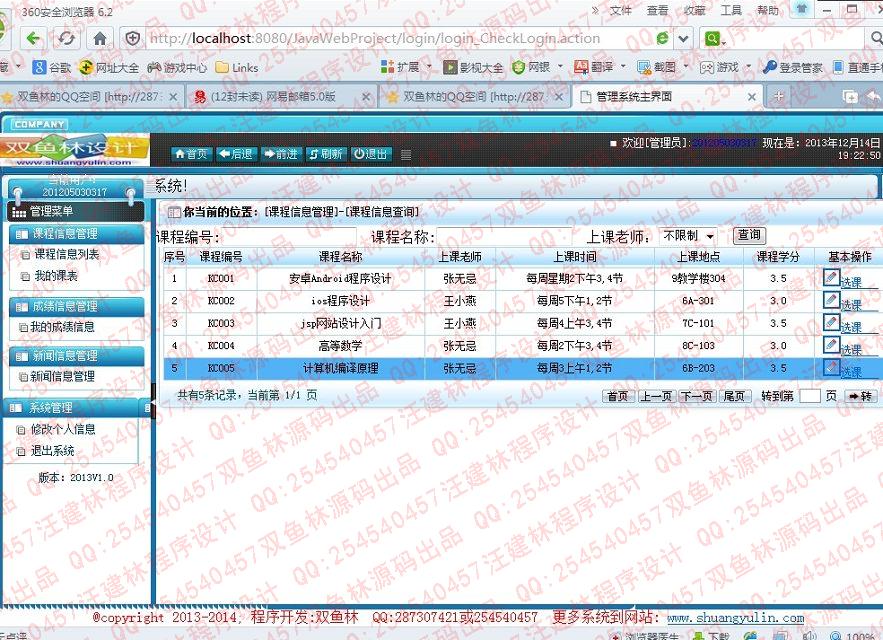Click the 前进 button in header
The image size is (883, 640).
click(280, 154)
